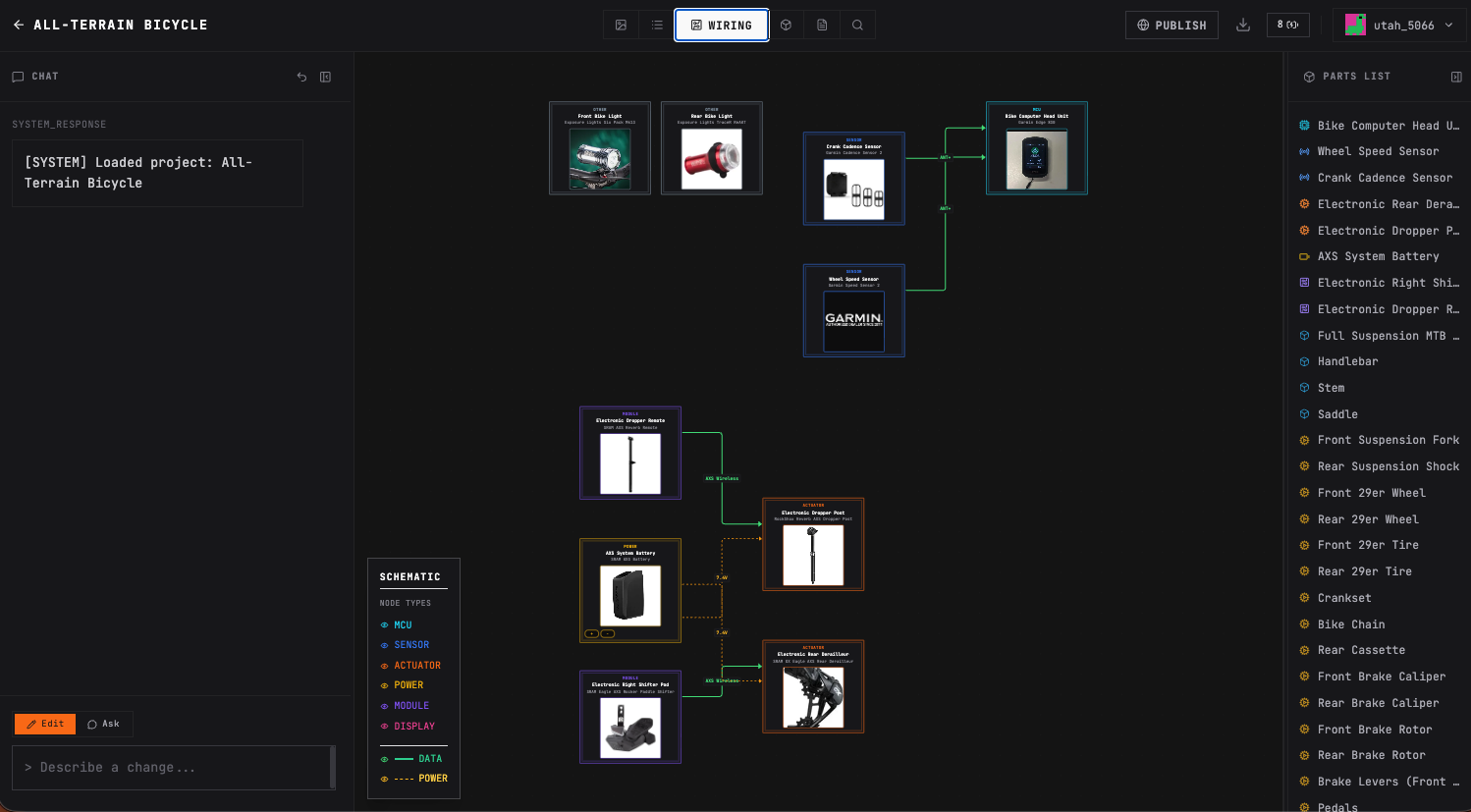
Task: Open the image view tab icon
Action: point(621,26)
